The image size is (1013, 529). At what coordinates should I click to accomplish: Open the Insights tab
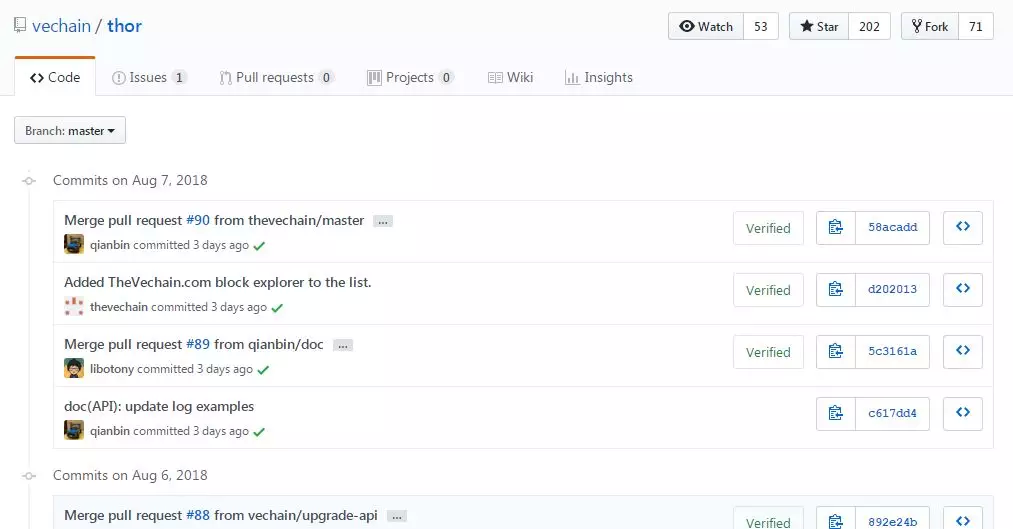pyautogui.click(x=599, y=78)
